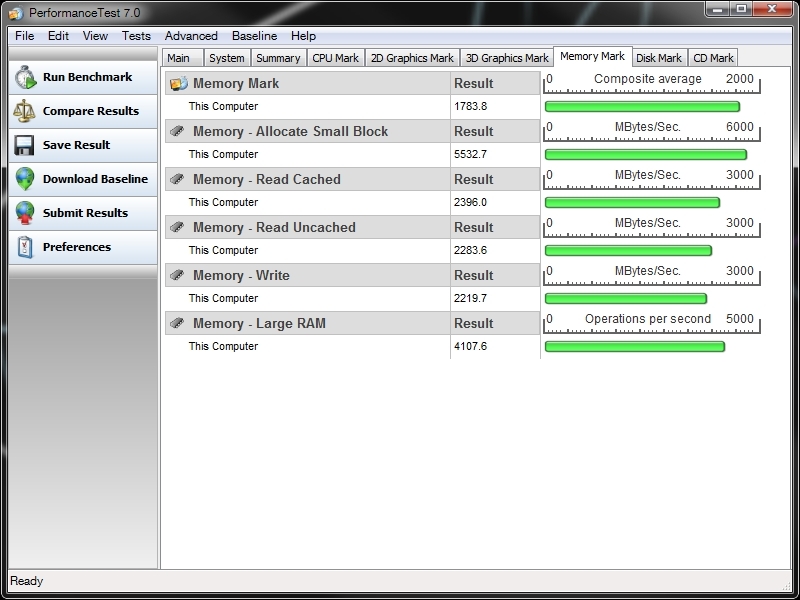Image resolution: width=800 pixels, height=600 pixels.
Task: Click the result value 4107.6
Action: click(470, 346)
